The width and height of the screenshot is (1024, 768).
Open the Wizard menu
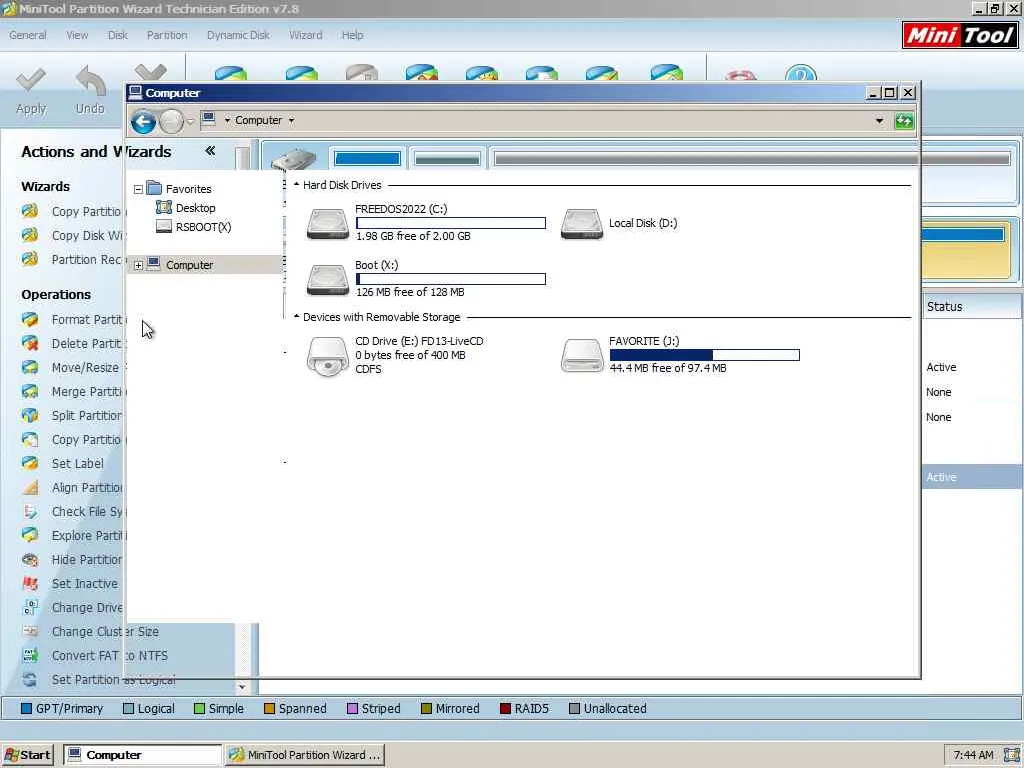306,35
